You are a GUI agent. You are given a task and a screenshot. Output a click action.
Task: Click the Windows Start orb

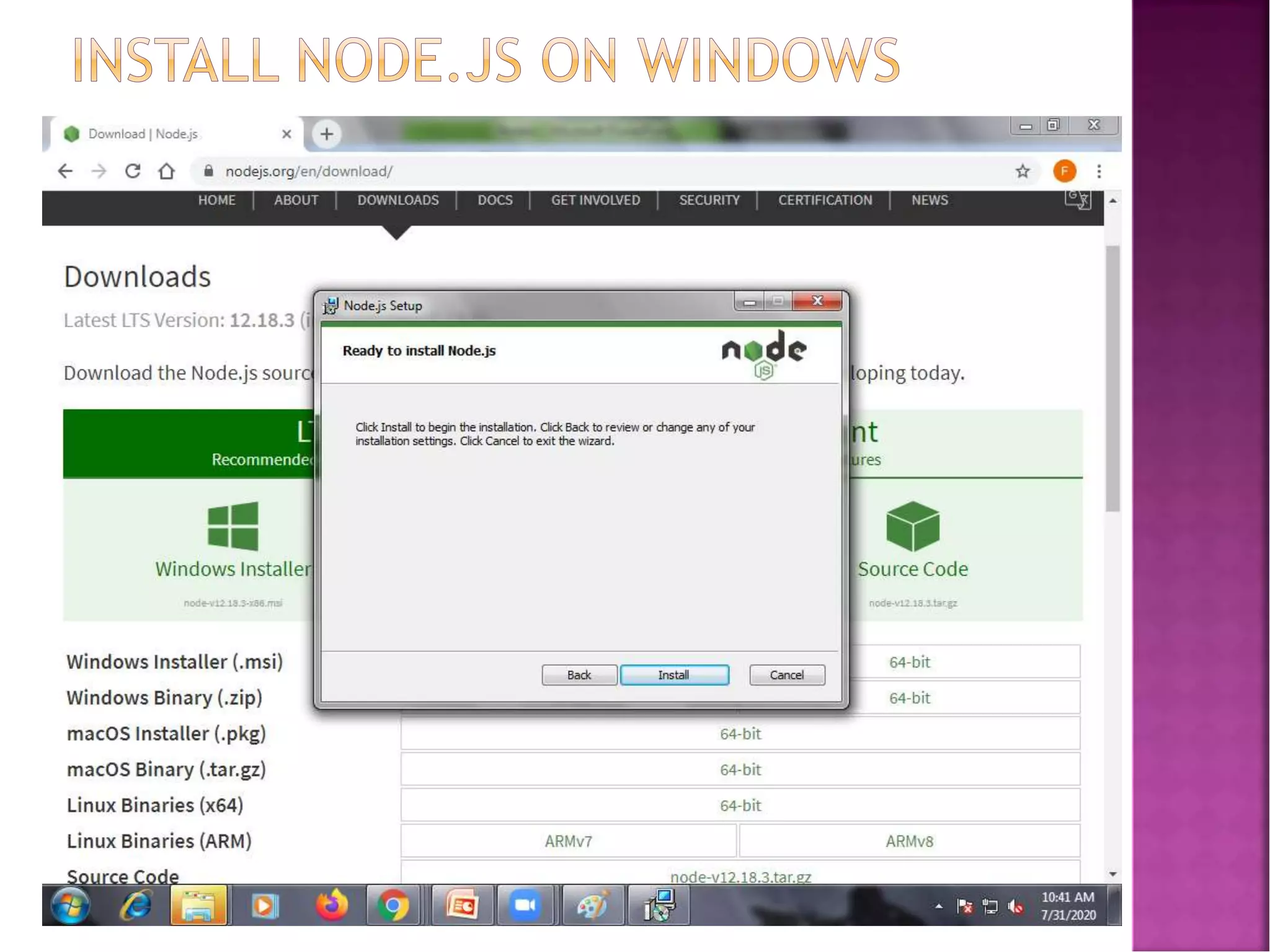[70, 906]
